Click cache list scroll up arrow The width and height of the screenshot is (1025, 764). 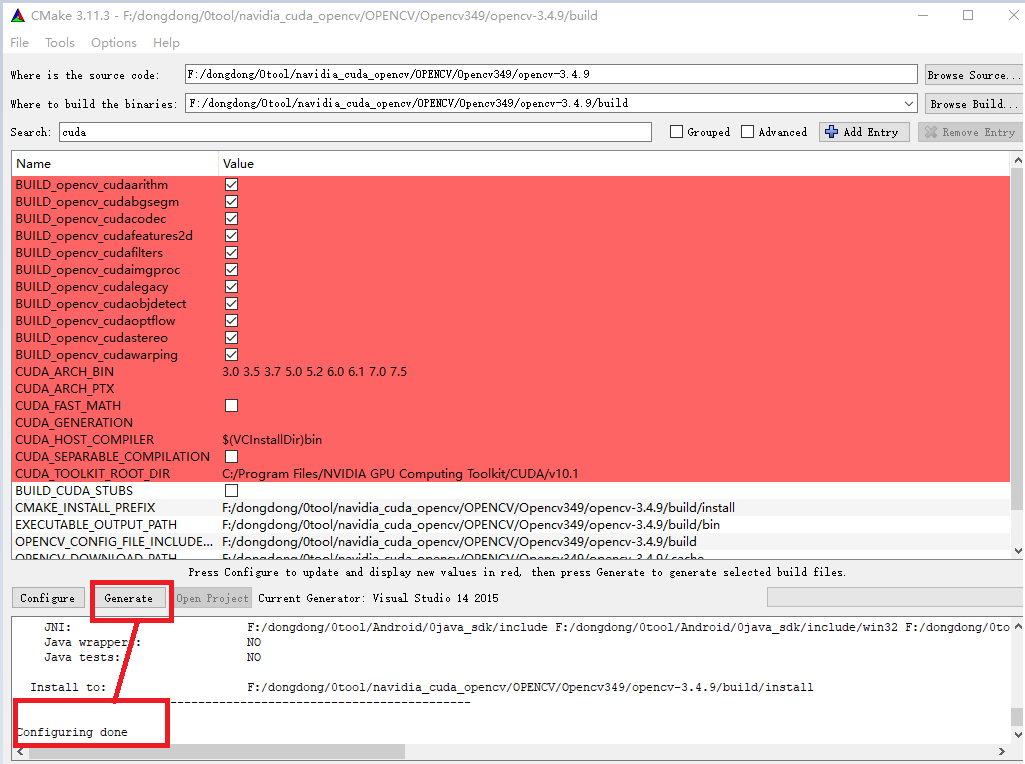pyautogui.click(x=1017, y=160)
